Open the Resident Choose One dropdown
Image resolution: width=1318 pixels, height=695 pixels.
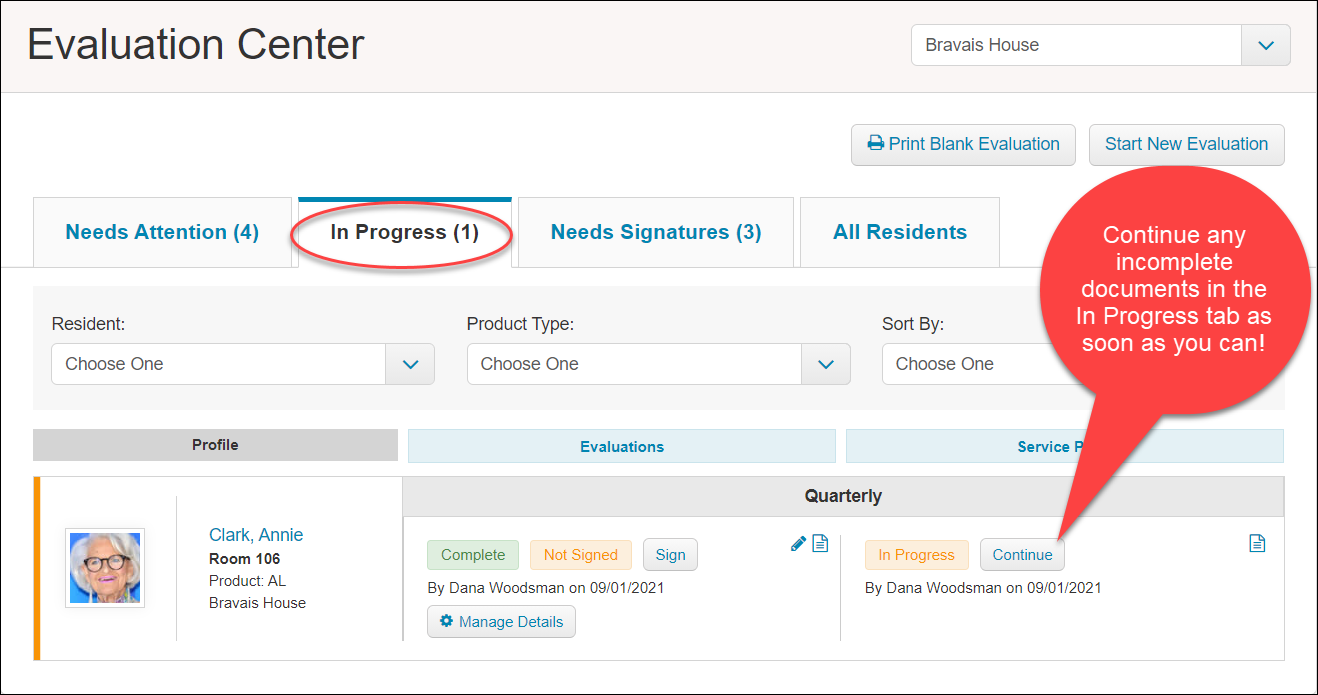click(x=243, y=364)
